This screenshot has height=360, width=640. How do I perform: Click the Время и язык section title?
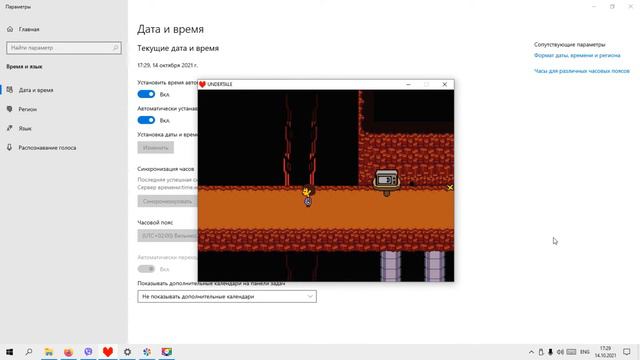(24, 66)
